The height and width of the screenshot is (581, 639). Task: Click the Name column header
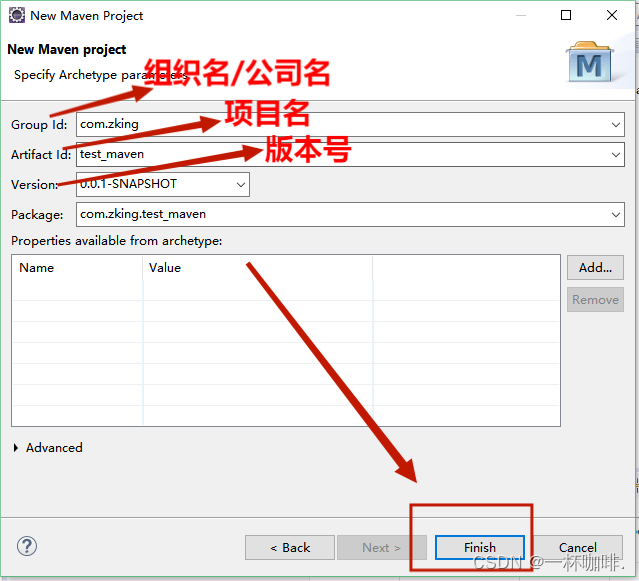coord(77,268)
